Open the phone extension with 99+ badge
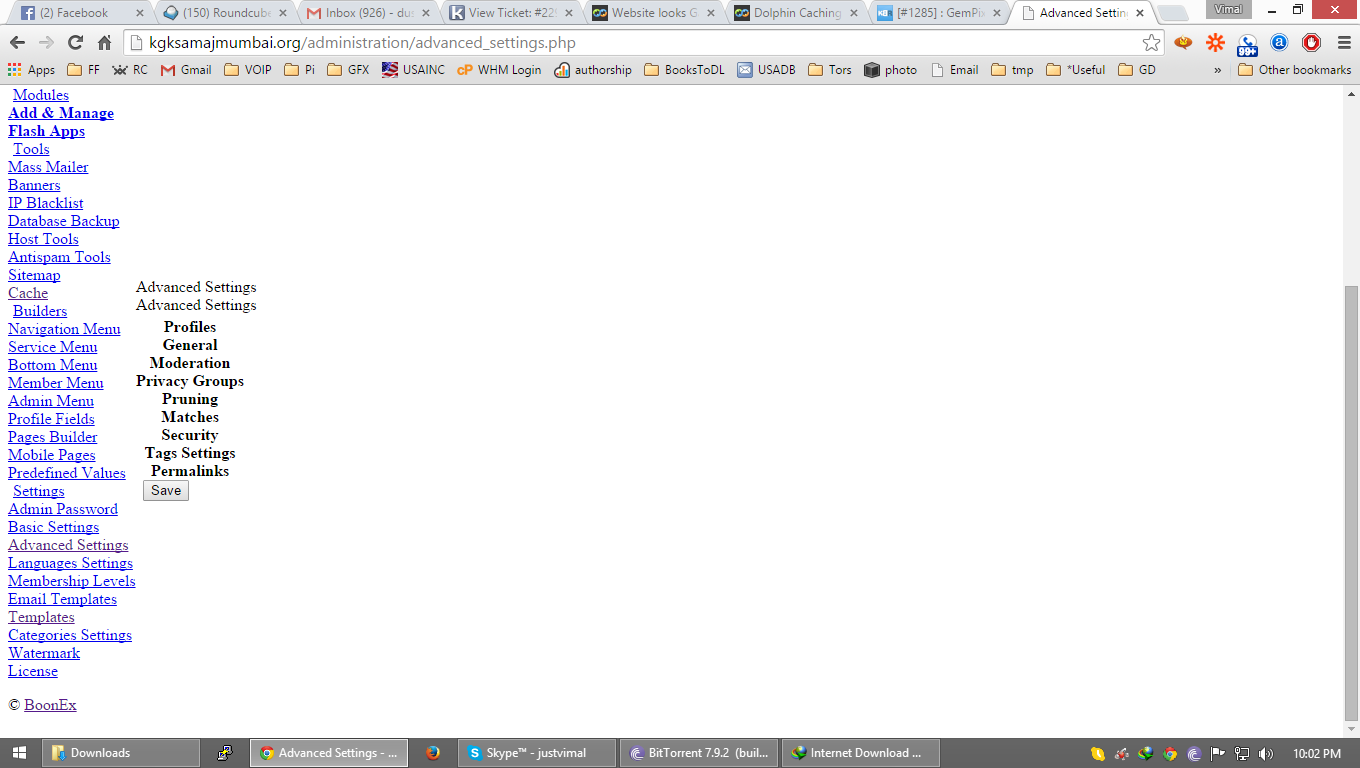The image size is (1360, 768). pyautogui.click(x=1247, y=44)
